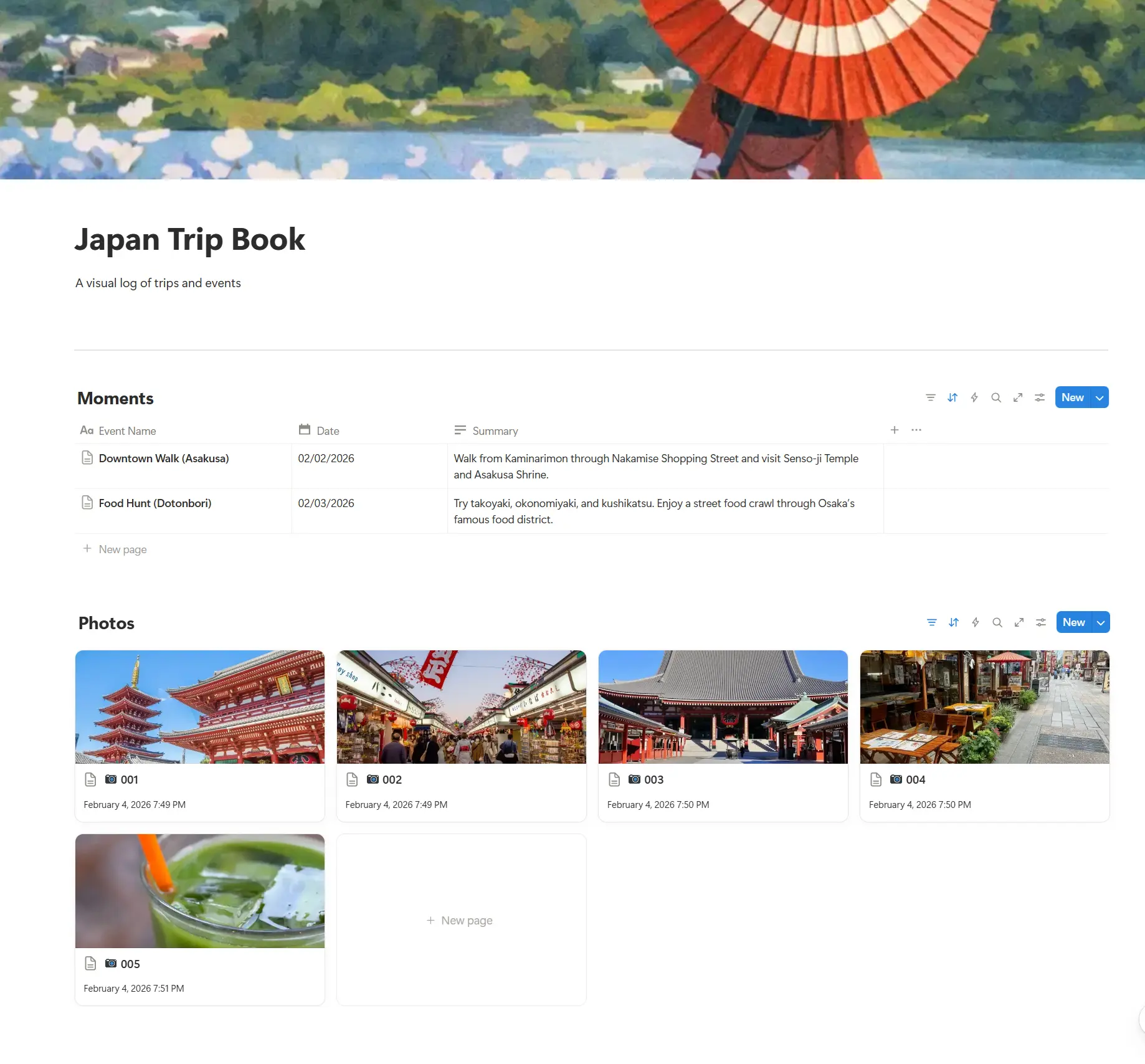Viewport: 1145px width, 1064px height.
Task: Open Moments database in full page
Action: tap(1018, 397)
